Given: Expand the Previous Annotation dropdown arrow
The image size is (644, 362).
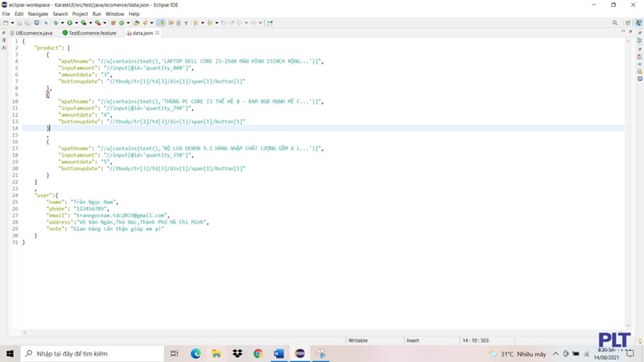Looking at the screenshot, I should (x=216, y=23).
